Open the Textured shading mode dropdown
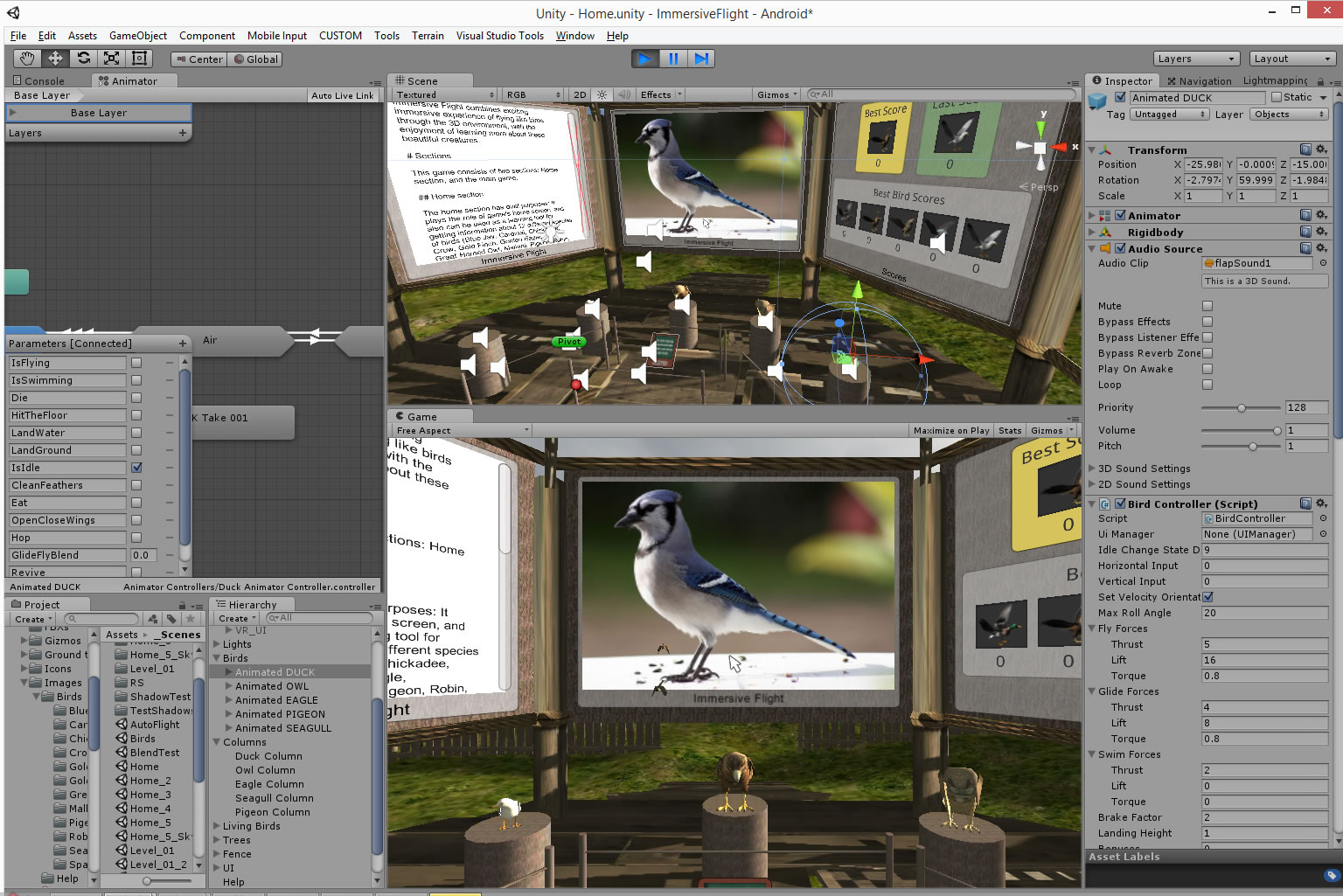This screenshot has height=896, width=1343. click(444, 94)
